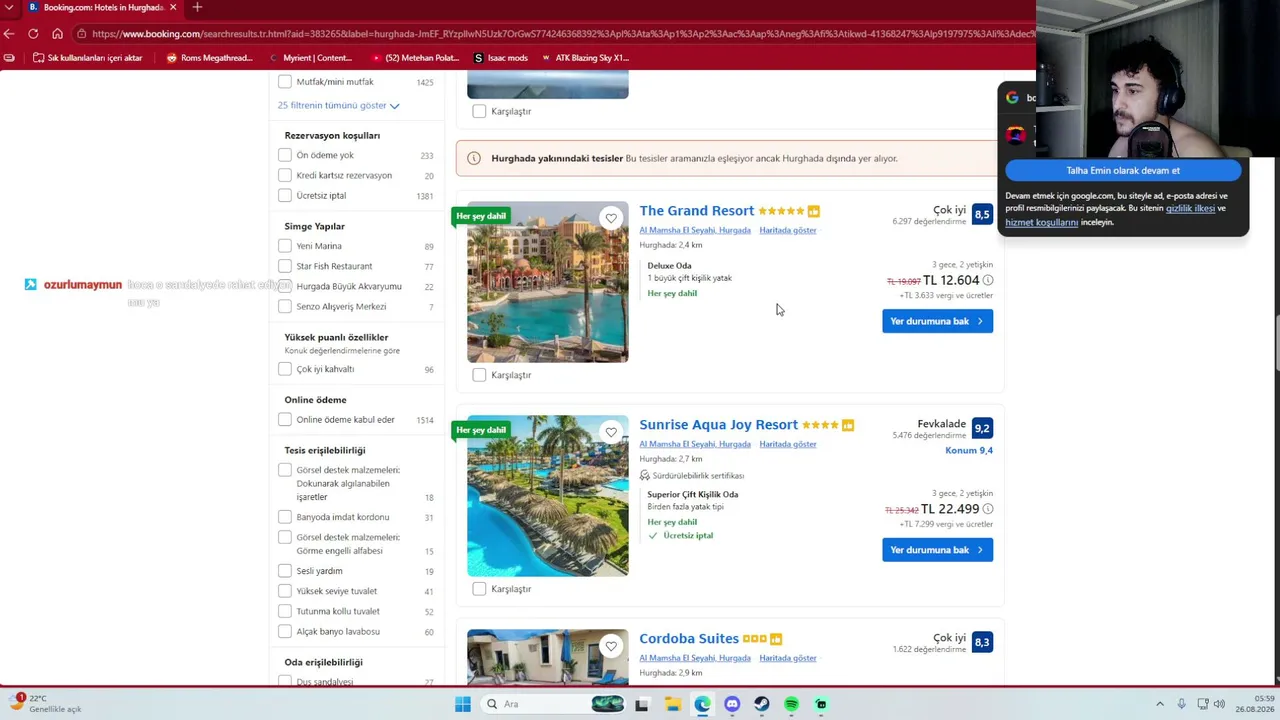Save Sunrise Aqua Joy Resort with heart icon
Image resolution: width=1280 pixels, height=720 pixels.
611,432
